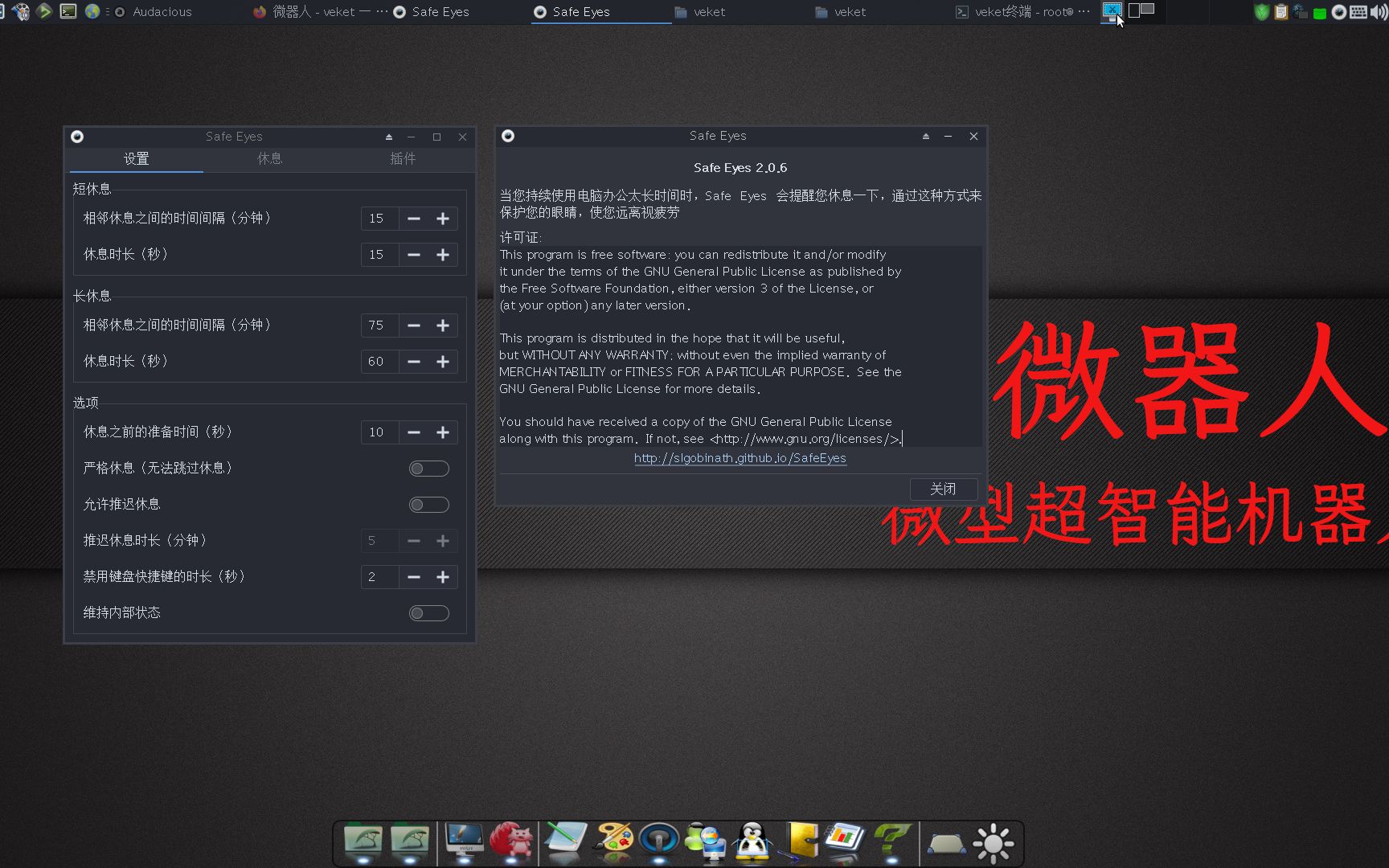This screenshot has width=1389, height=868.
Task: Roll up the Safe Eyes About dialog
Action: click(926, 137)
